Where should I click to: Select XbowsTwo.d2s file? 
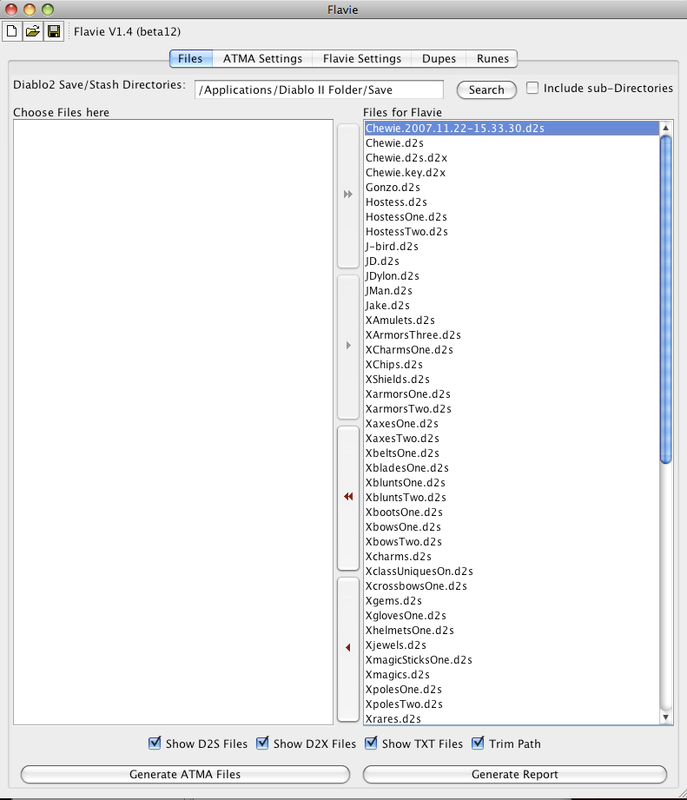(x=512, y=542)
